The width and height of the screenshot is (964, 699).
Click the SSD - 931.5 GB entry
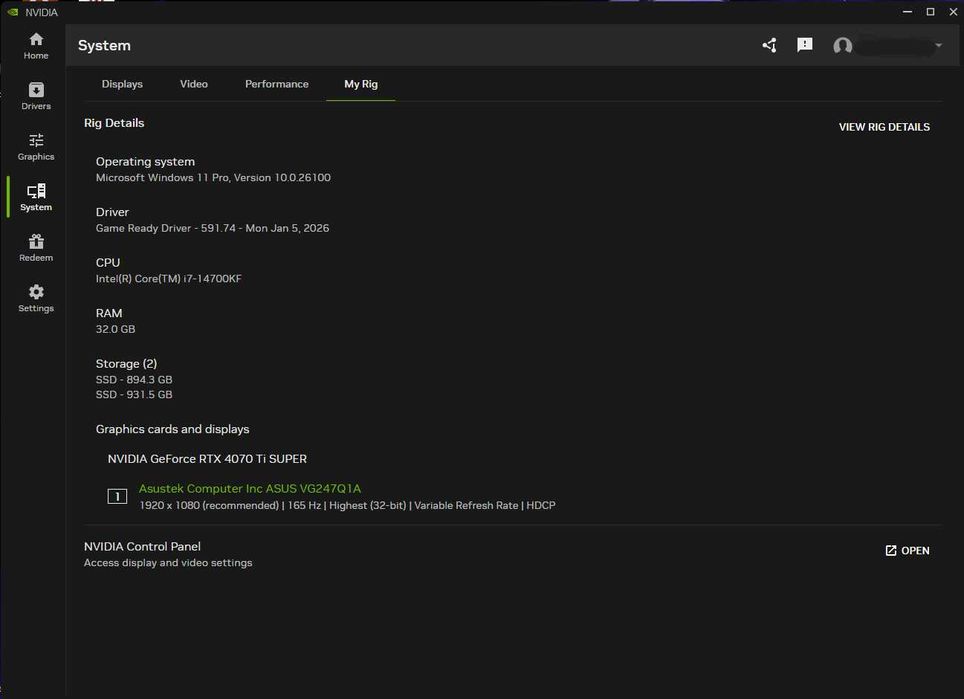pos(134,394)
